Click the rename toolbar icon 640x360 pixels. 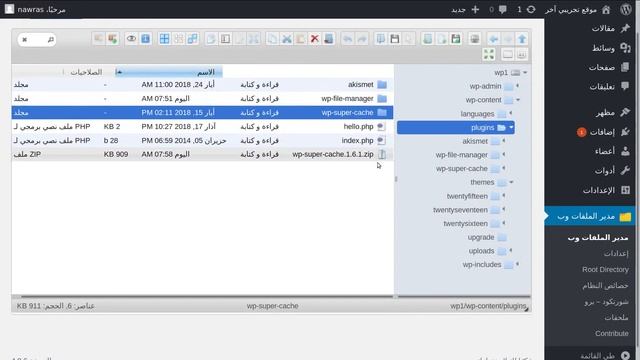tap(225, 39)
